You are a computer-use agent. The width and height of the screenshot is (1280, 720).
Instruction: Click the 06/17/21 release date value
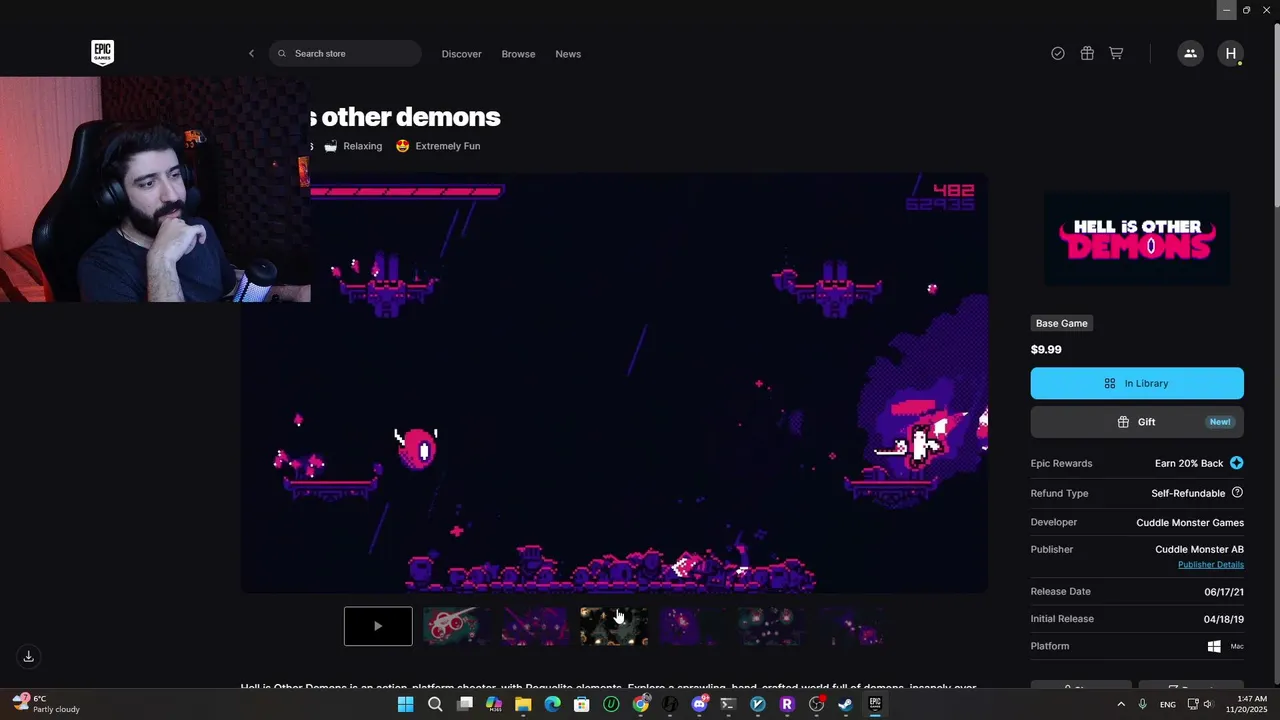[1224, 592]
